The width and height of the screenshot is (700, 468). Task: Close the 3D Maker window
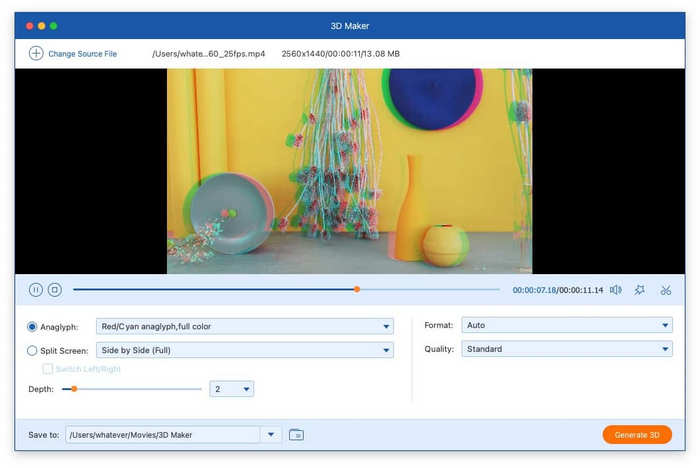tap(29, 26)
